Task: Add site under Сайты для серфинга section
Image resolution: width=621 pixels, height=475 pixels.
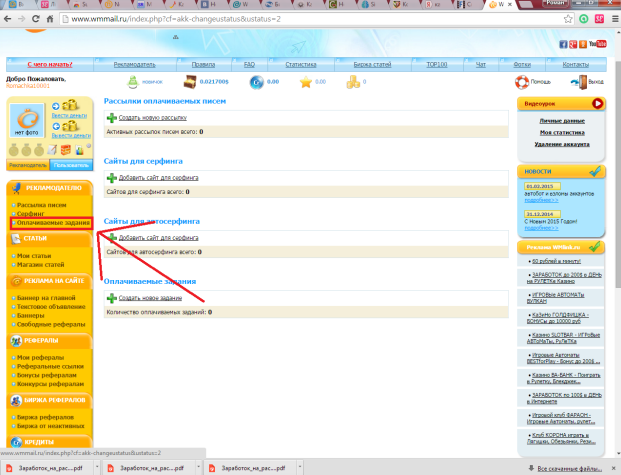Action: (x=158, y=178)
